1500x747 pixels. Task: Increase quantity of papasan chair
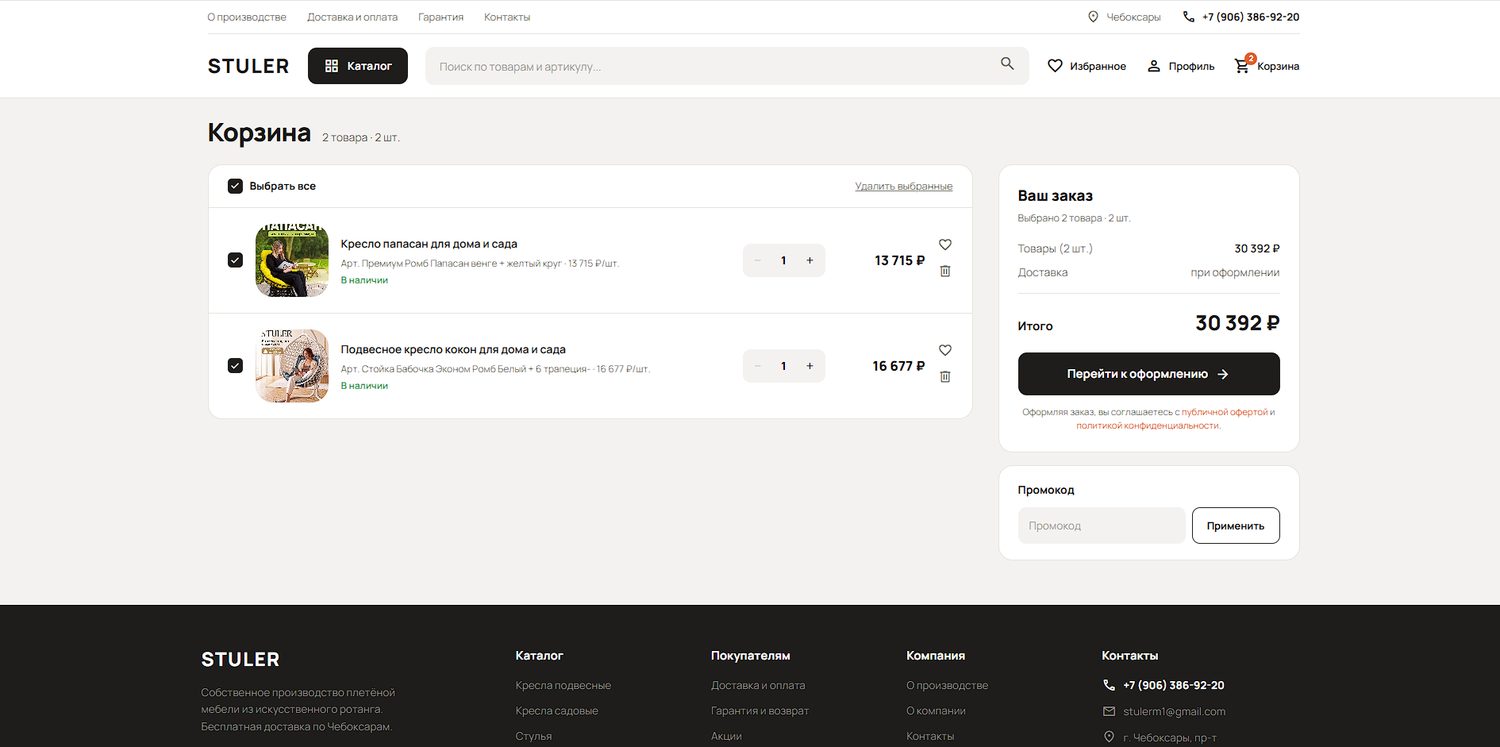point(810,261)
